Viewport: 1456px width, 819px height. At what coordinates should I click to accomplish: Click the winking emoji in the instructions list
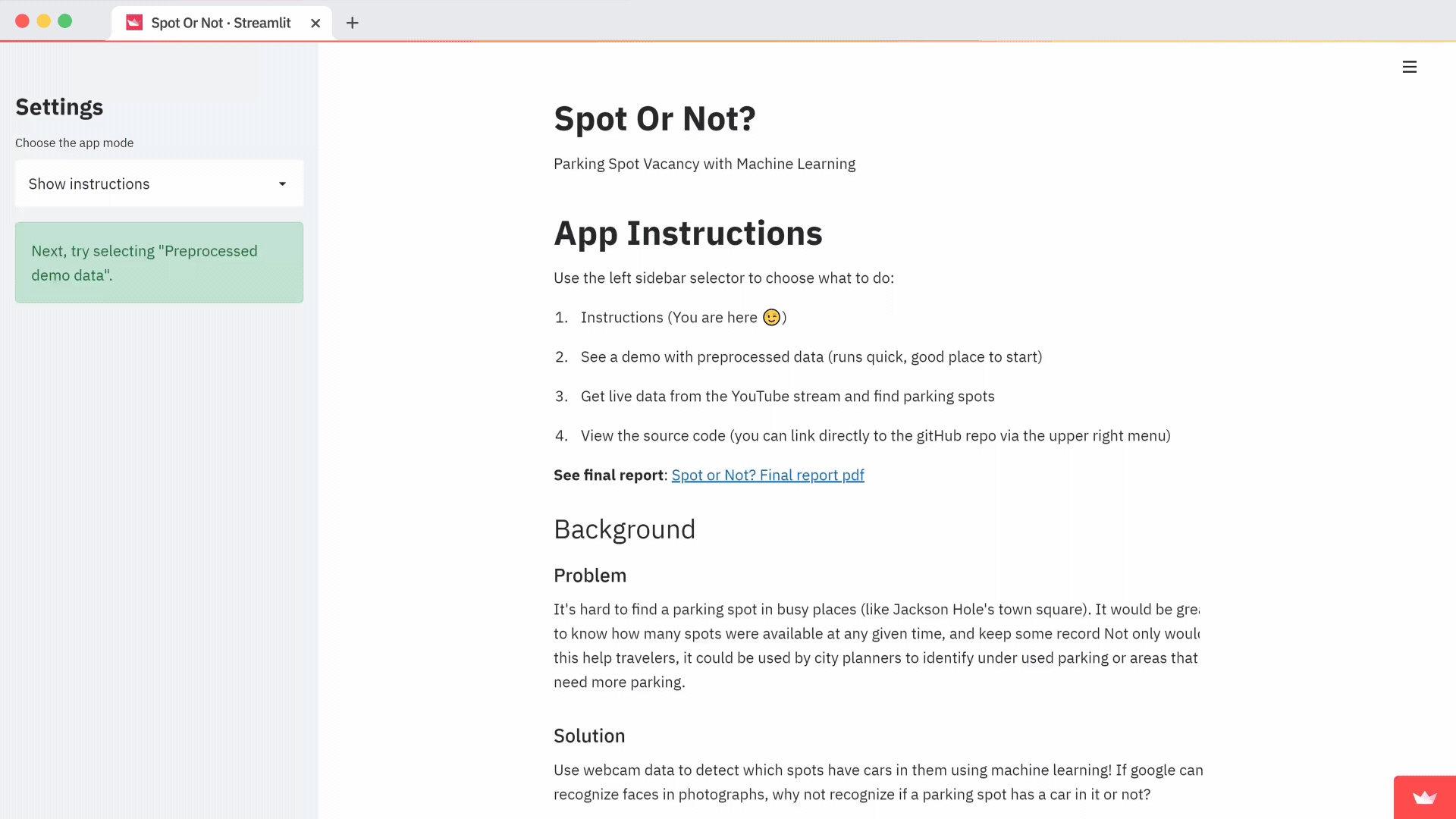coord(771,317)
